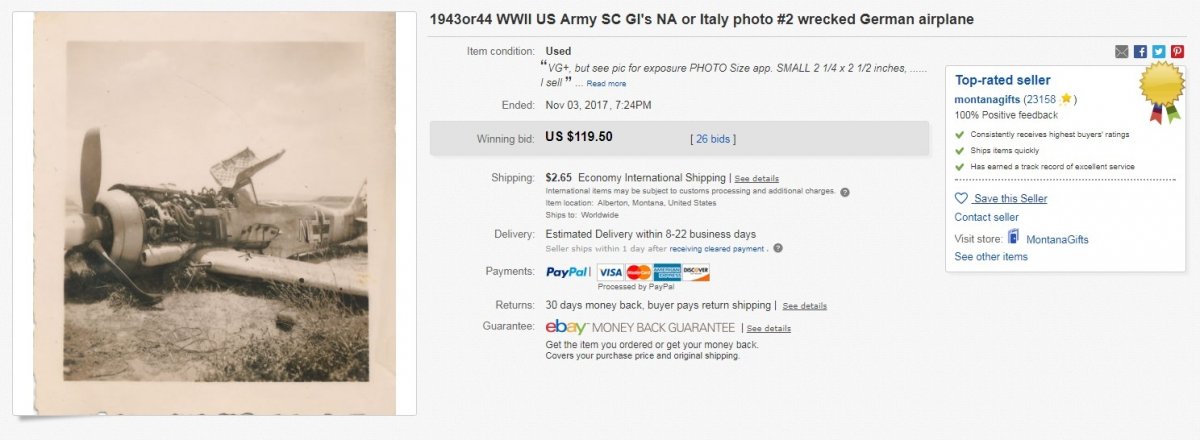Click the PayPal logo
This screenshot has height=440, width=1200.
(x=568, y=271)
